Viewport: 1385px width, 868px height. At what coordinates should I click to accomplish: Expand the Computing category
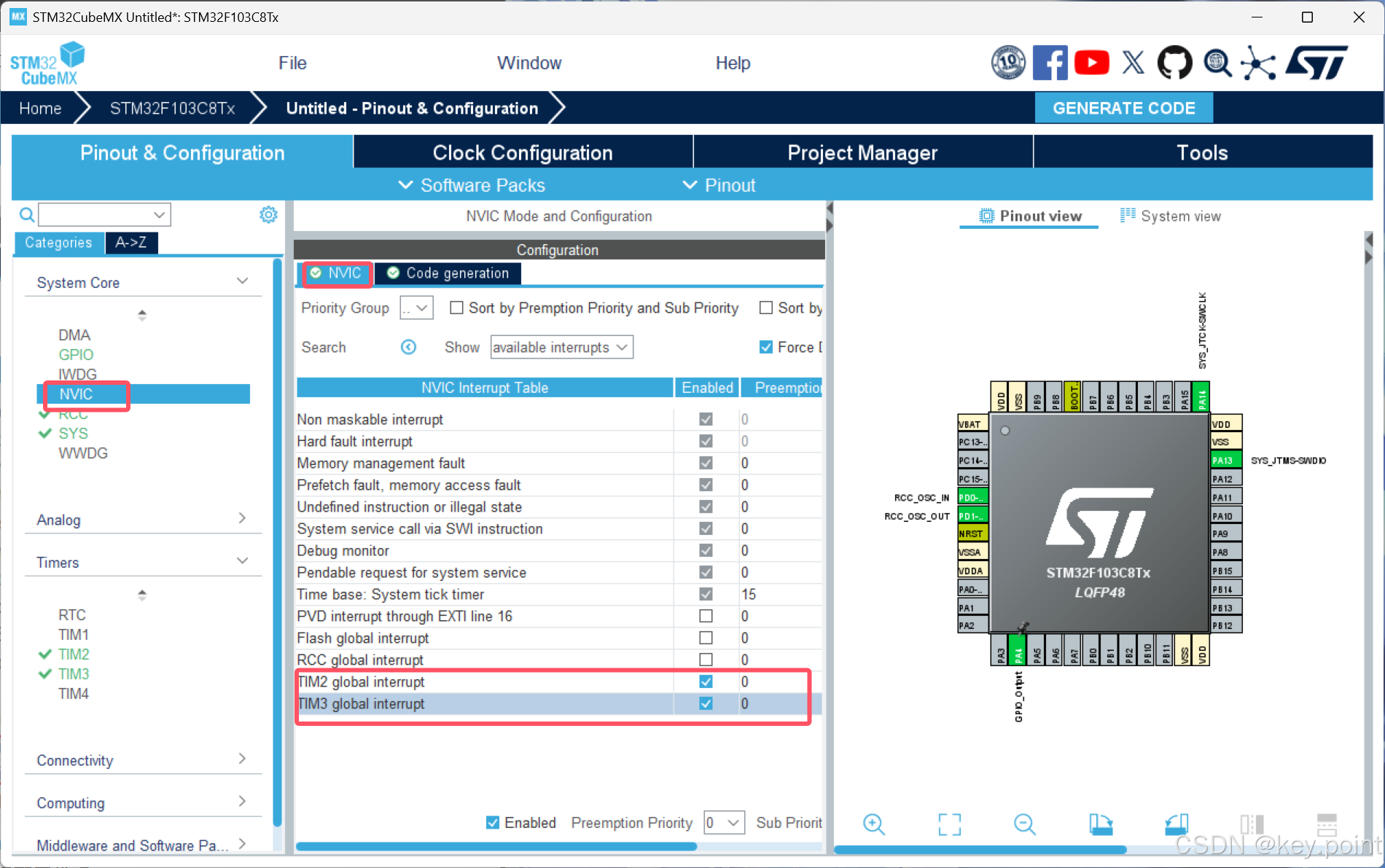tap(243, 802)
